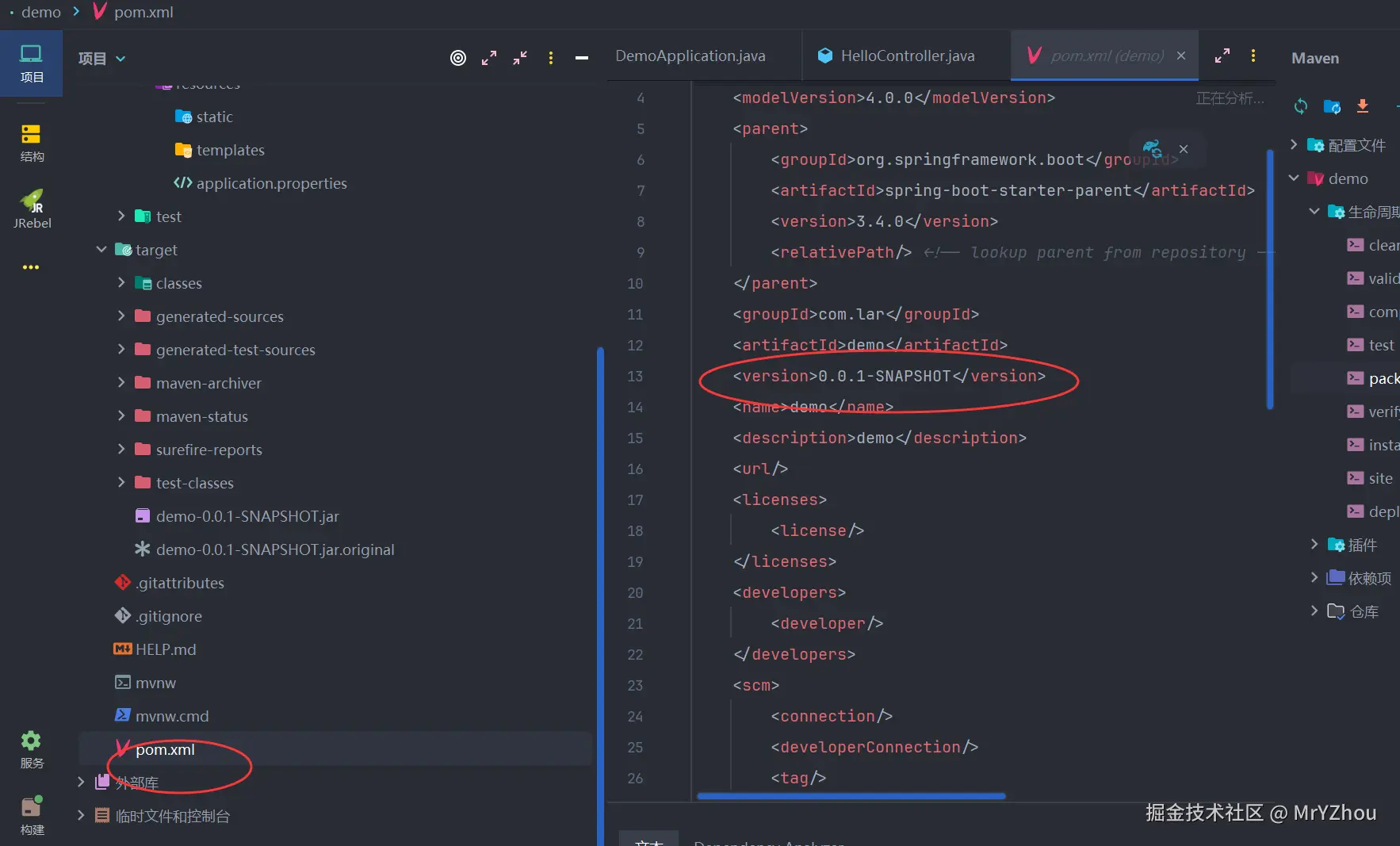Click line number 20 in gutter
Viewport: 1400px width, 846px height.
pyautogui.click(x=635, y=592)
